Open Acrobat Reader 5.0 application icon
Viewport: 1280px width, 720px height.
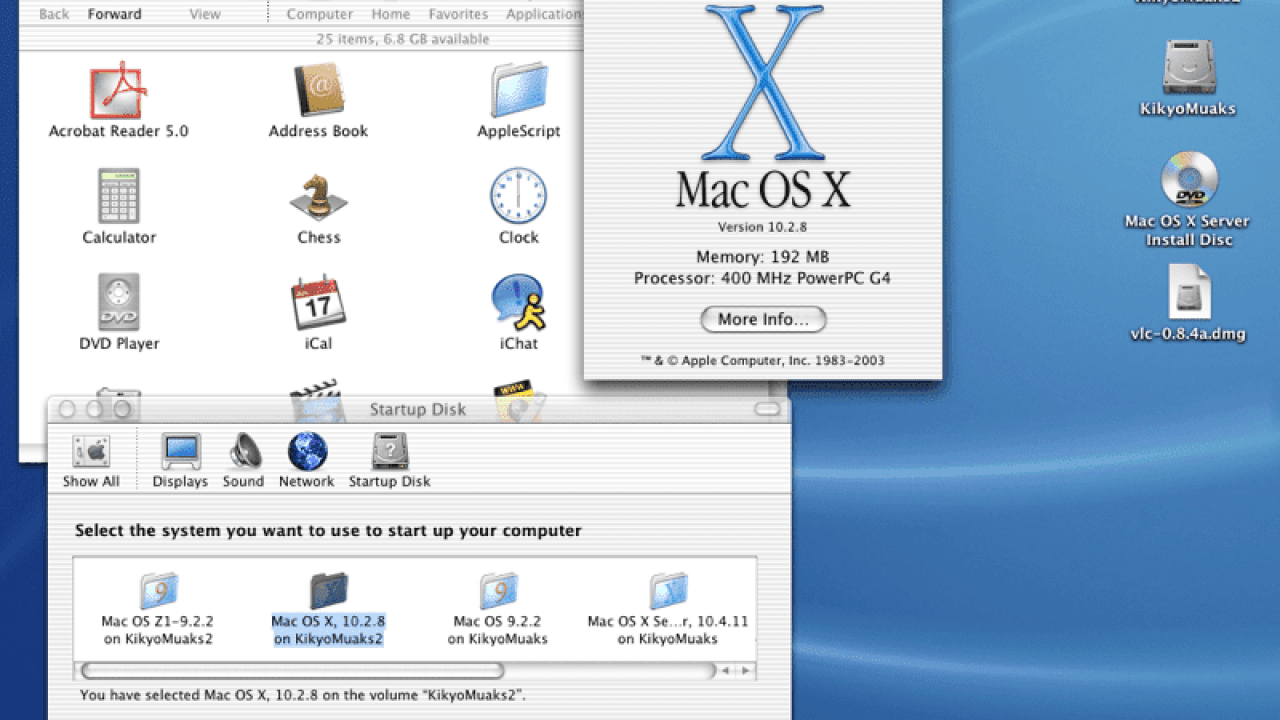tap(119, 91)
